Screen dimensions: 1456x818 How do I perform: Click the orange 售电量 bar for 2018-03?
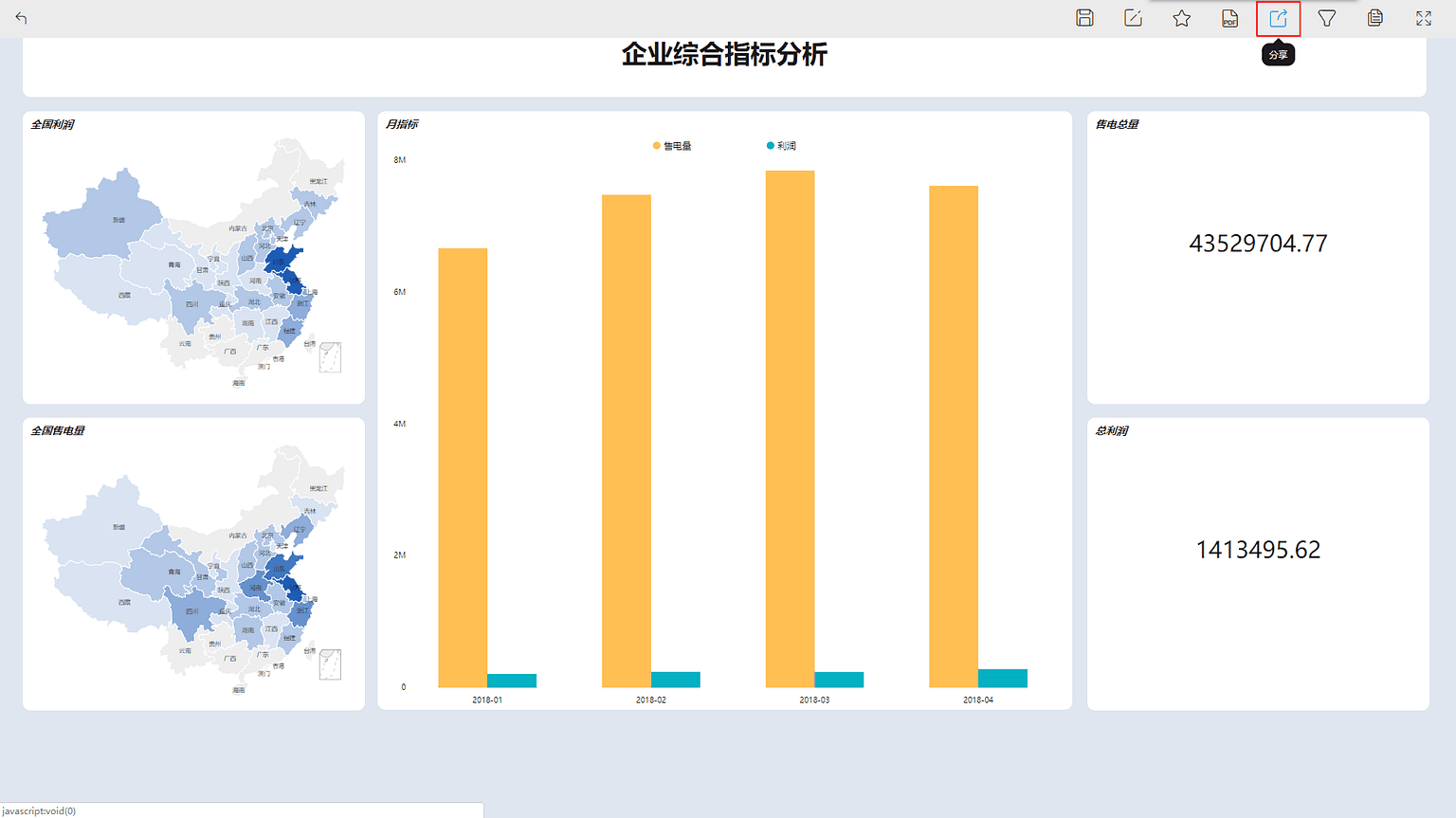pyautogui.click(x=791, y=429)
